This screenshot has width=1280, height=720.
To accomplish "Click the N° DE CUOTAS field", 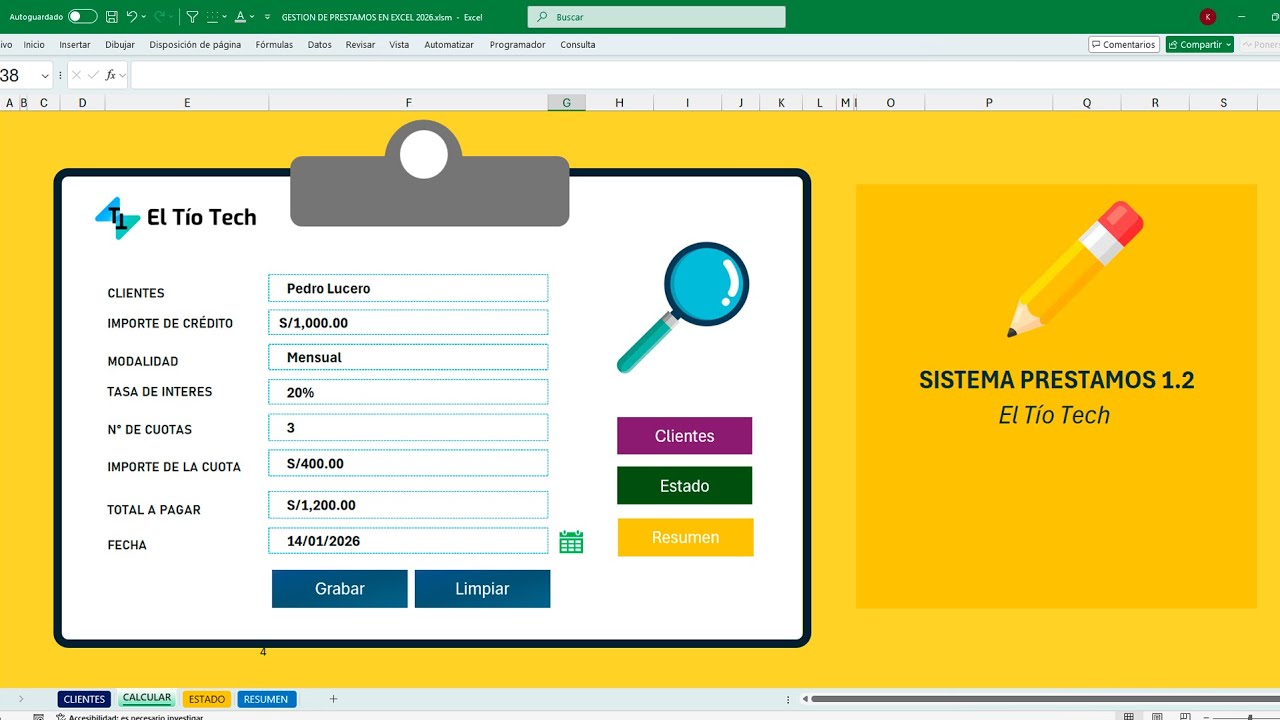I will (408, 427).
